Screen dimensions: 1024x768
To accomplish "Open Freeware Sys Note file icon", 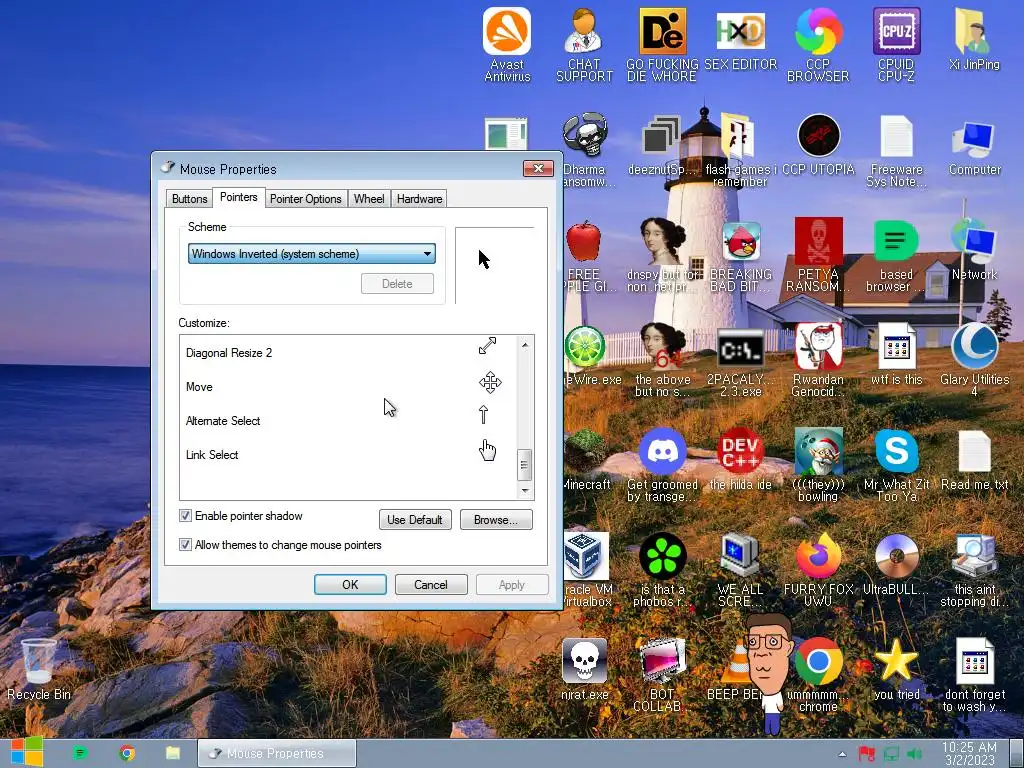I will [896, 152].
